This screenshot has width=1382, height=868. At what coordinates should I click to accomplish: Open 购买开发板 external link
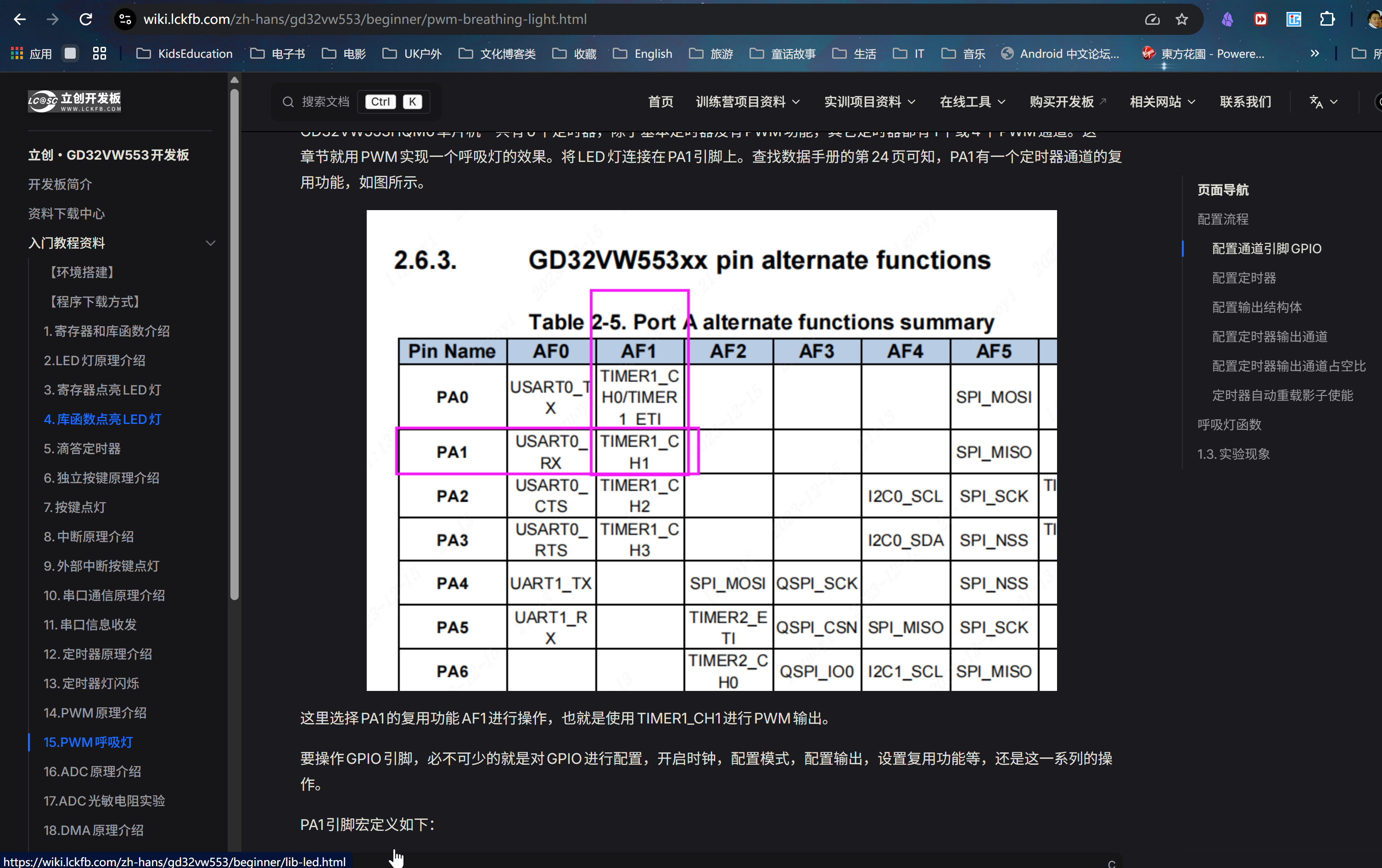[1068, 101]
